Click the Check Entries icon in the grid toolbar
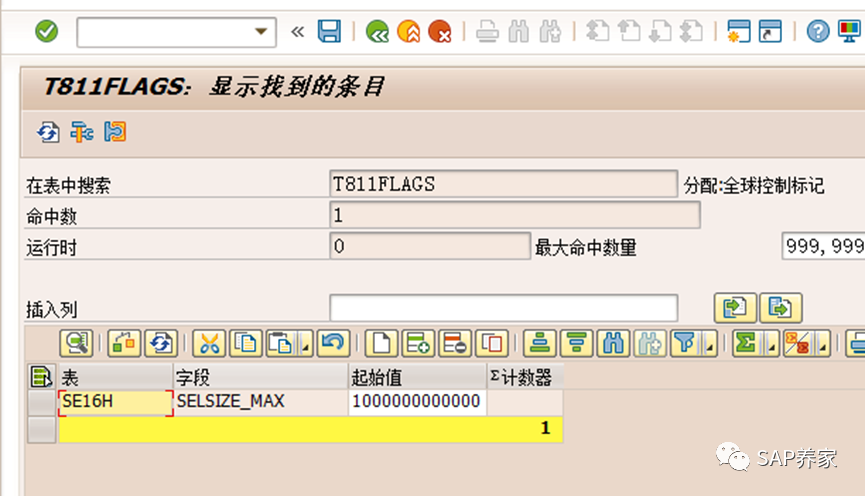The width and height of the screenshot is (865, 496). pos(124,343)
